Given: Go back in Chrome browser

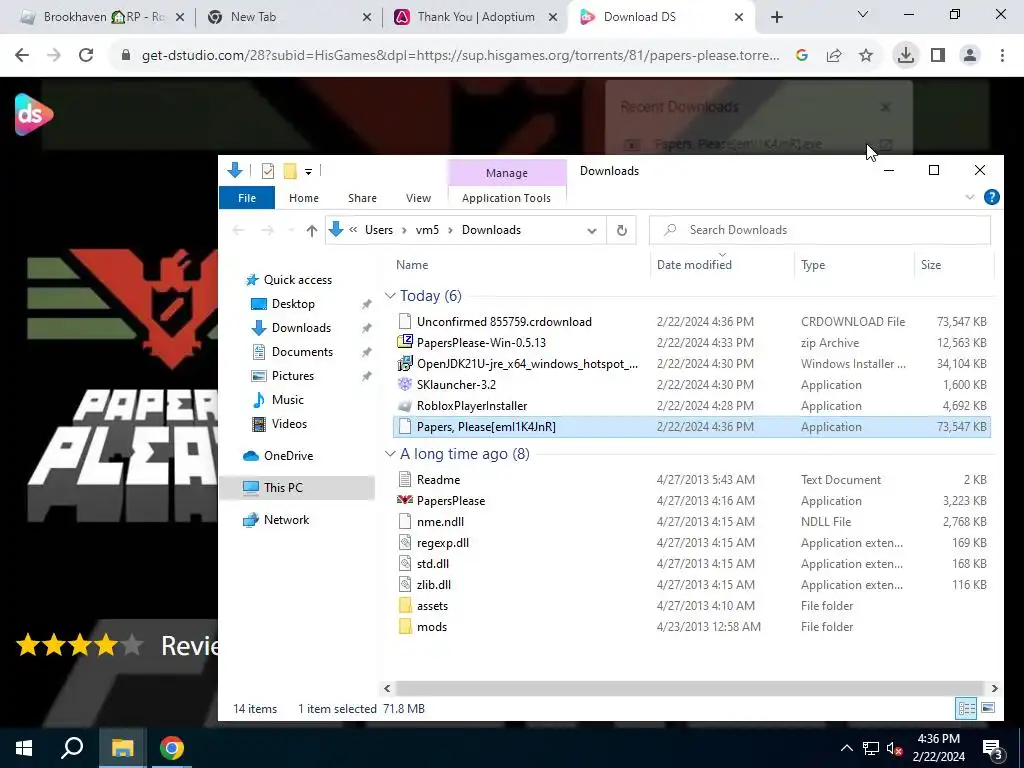Looking at the screenshot, I should click(x=22, y=56).
